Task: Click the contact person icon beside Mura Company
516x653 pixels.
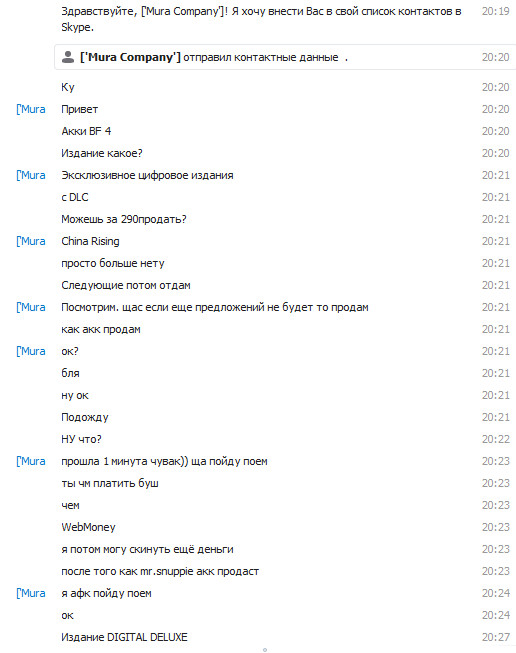Action: (67, 57)
